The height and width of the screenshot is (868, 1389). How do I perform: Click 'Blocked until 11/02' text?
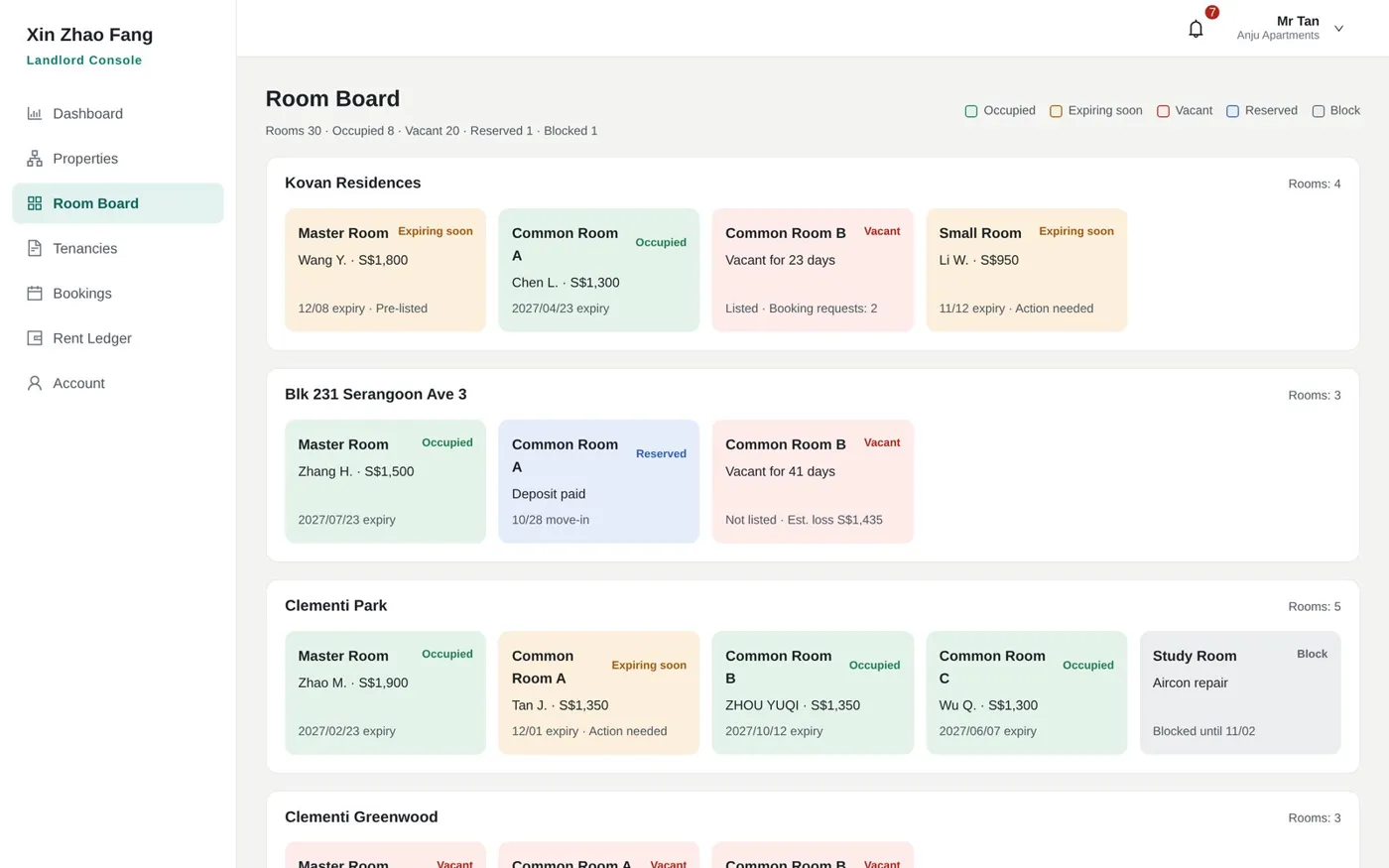point(1203,731)
